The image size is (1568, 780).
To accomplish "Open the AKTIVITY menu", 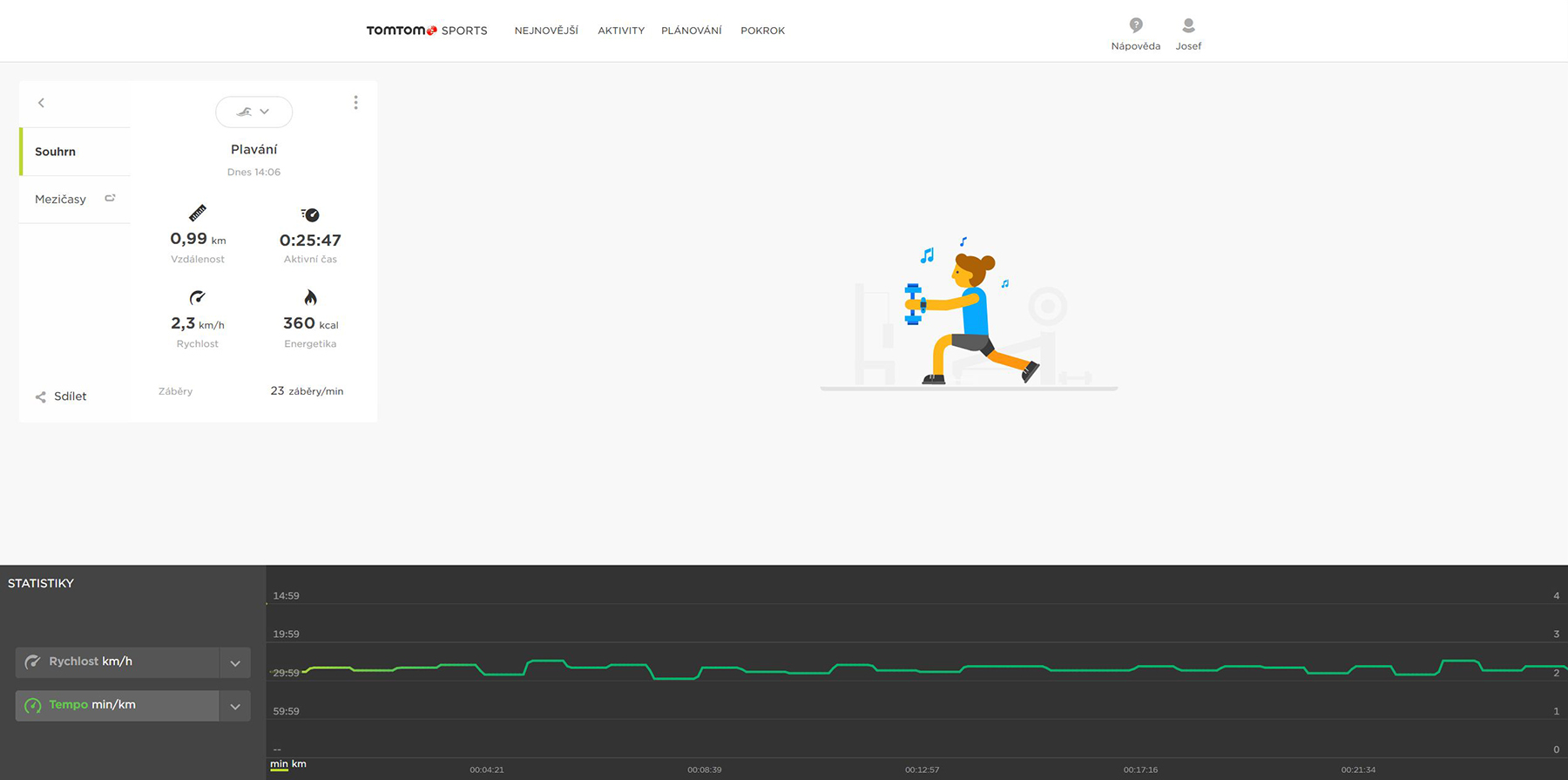I will pos(621,31).
